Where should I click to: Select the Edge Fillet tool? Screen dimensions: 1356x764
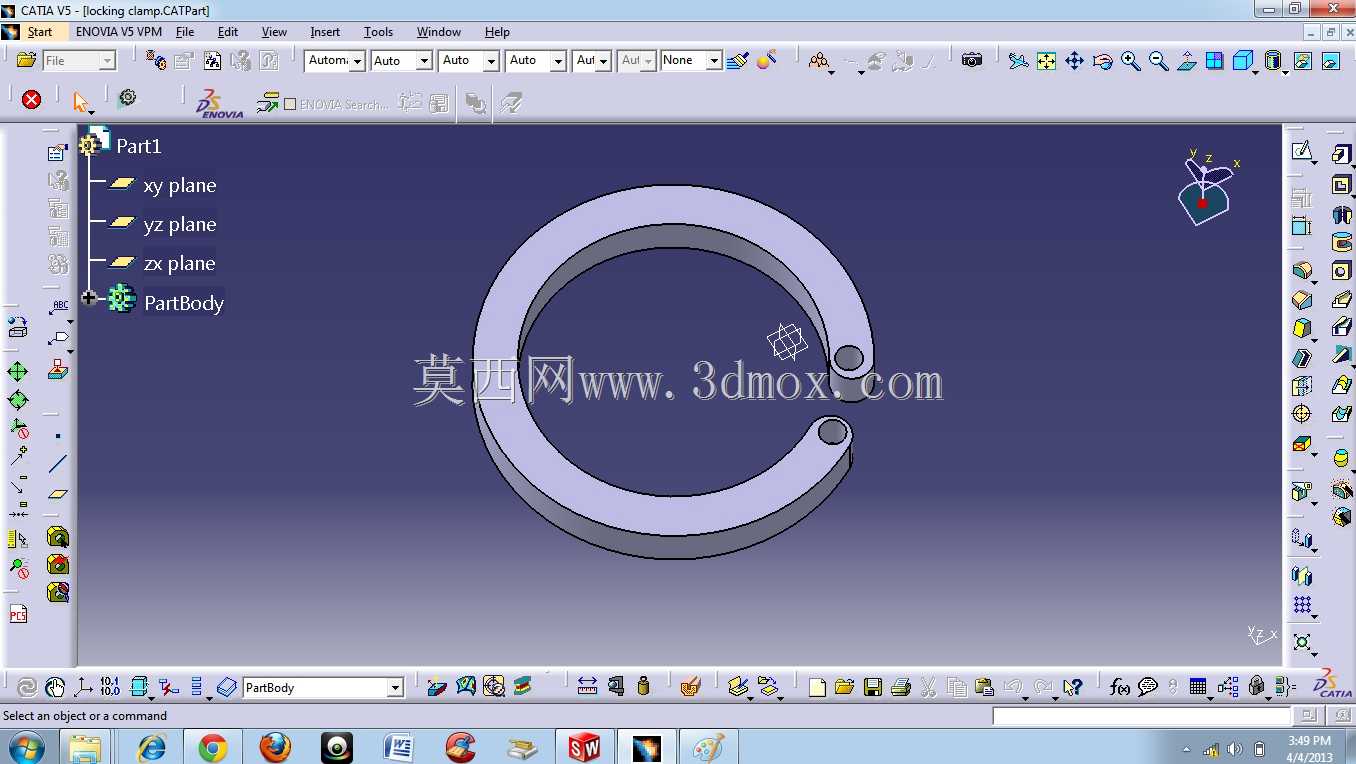click(1302, 270)
